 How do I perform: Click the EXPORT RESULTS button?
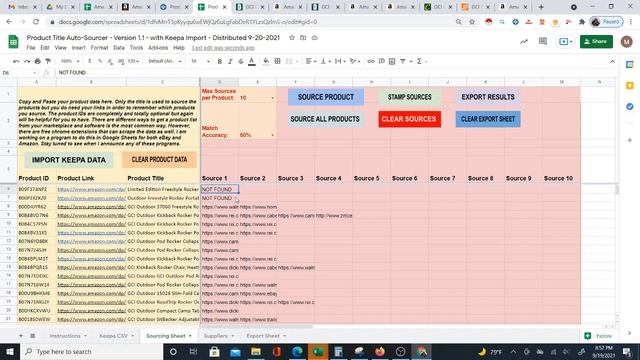click(x=488, y=97)
